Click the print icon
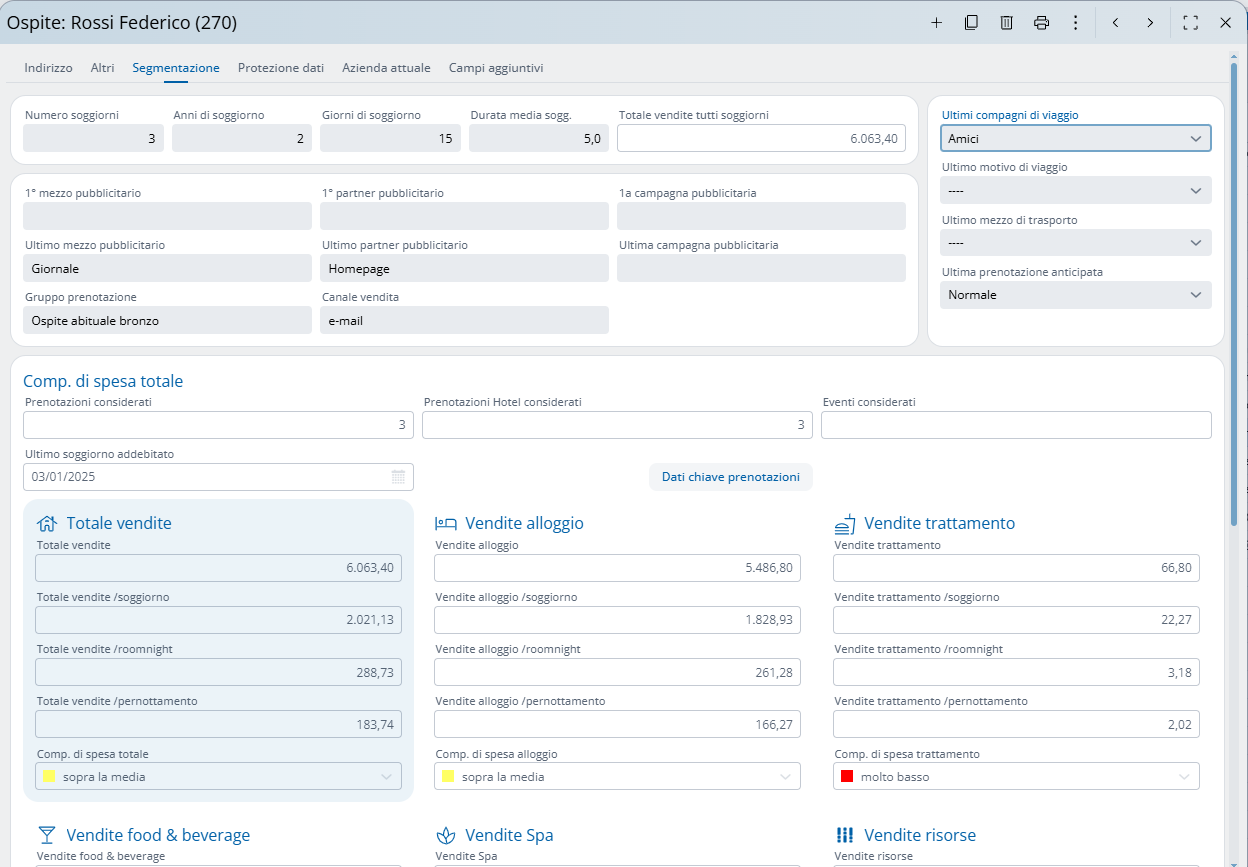The image size is (1248, 867). 1041,23
